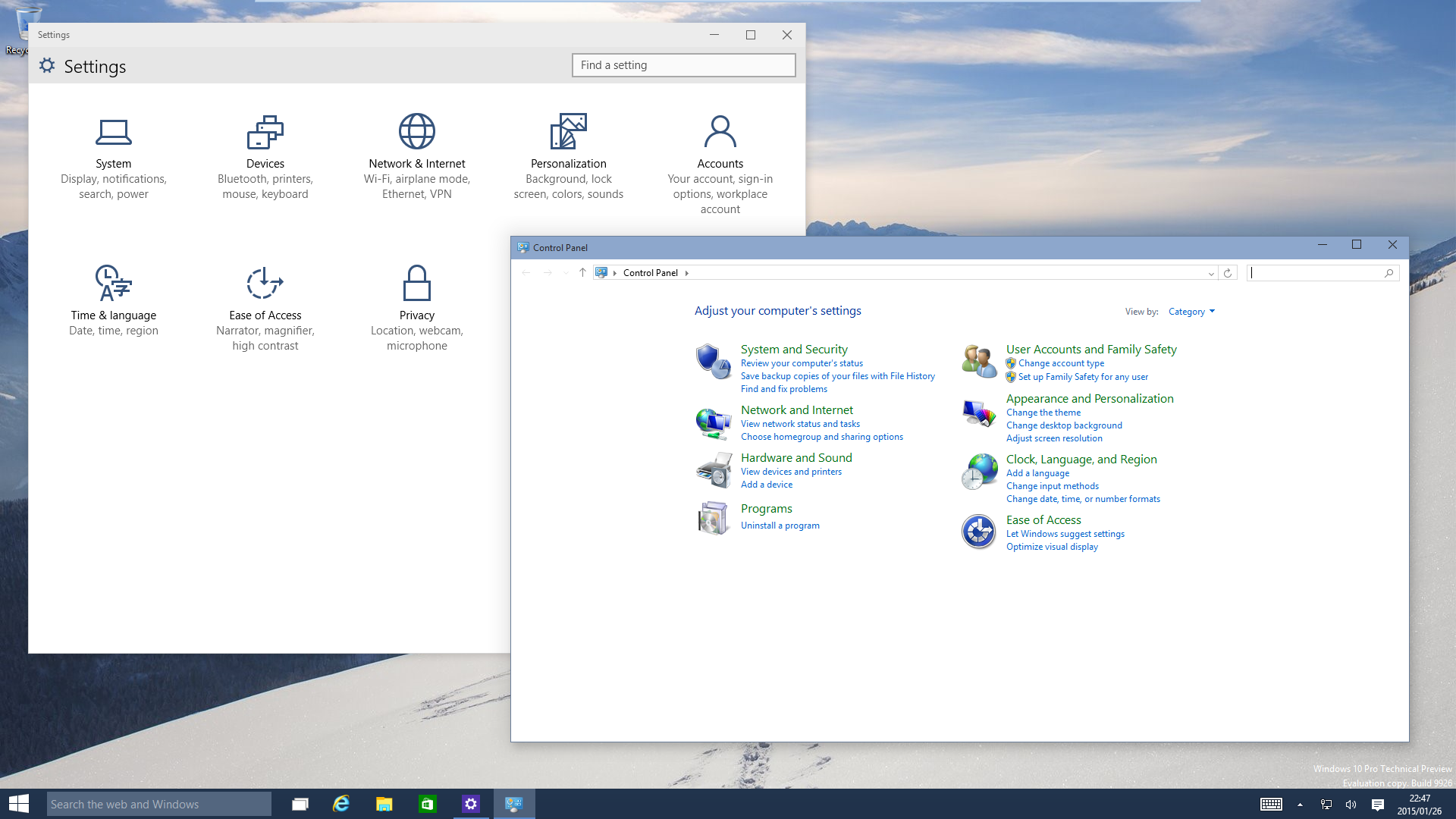Click the taskbar Search the web and Windows box
Screen dimensions: 1456x819
click(x=158, y=804)
